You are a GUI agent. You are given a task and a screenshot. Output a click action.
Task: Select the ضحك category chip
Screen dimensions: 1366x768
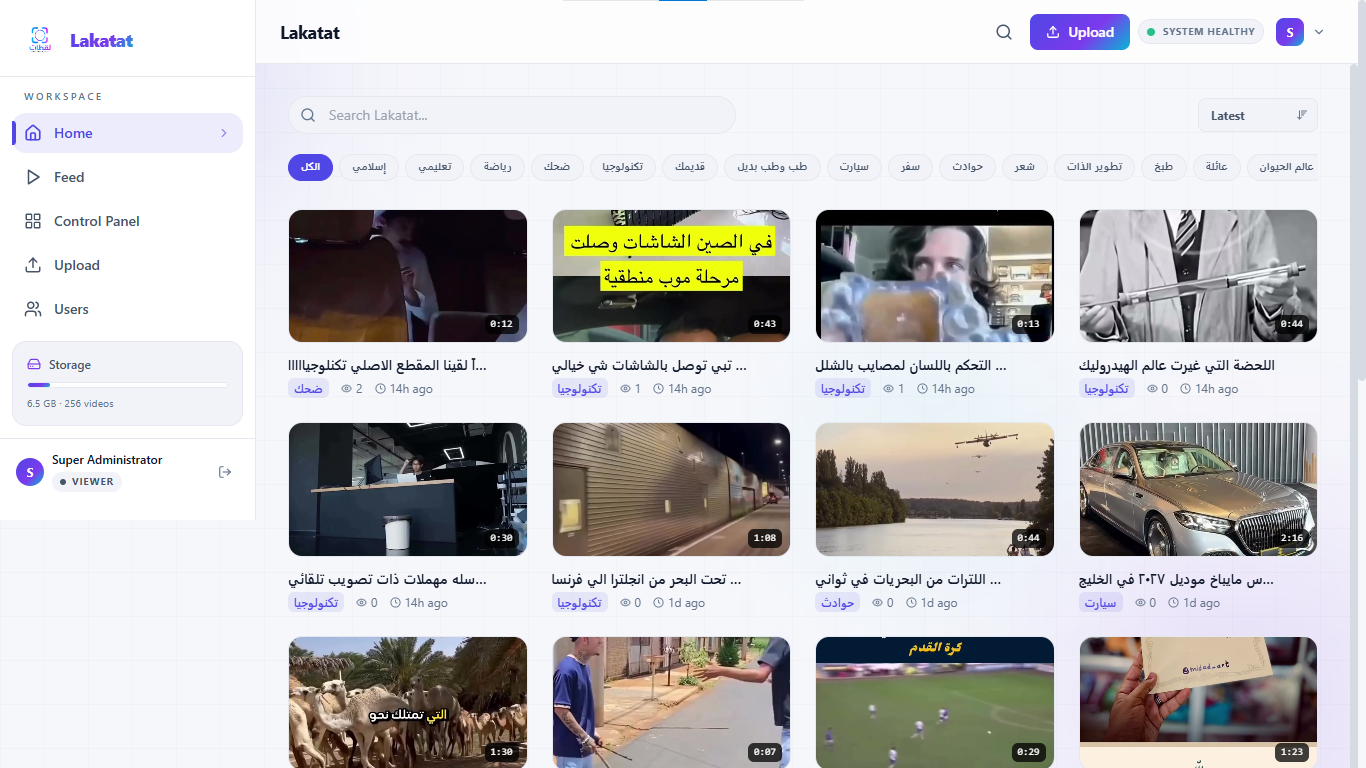point(557,167)
